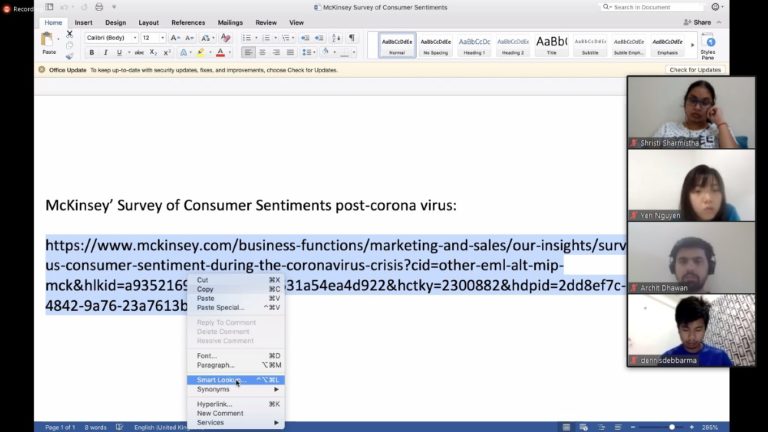This screenshot has width=768, height=432.
Task: Select Smart Lookup in context menu
Action: [221, 380]
